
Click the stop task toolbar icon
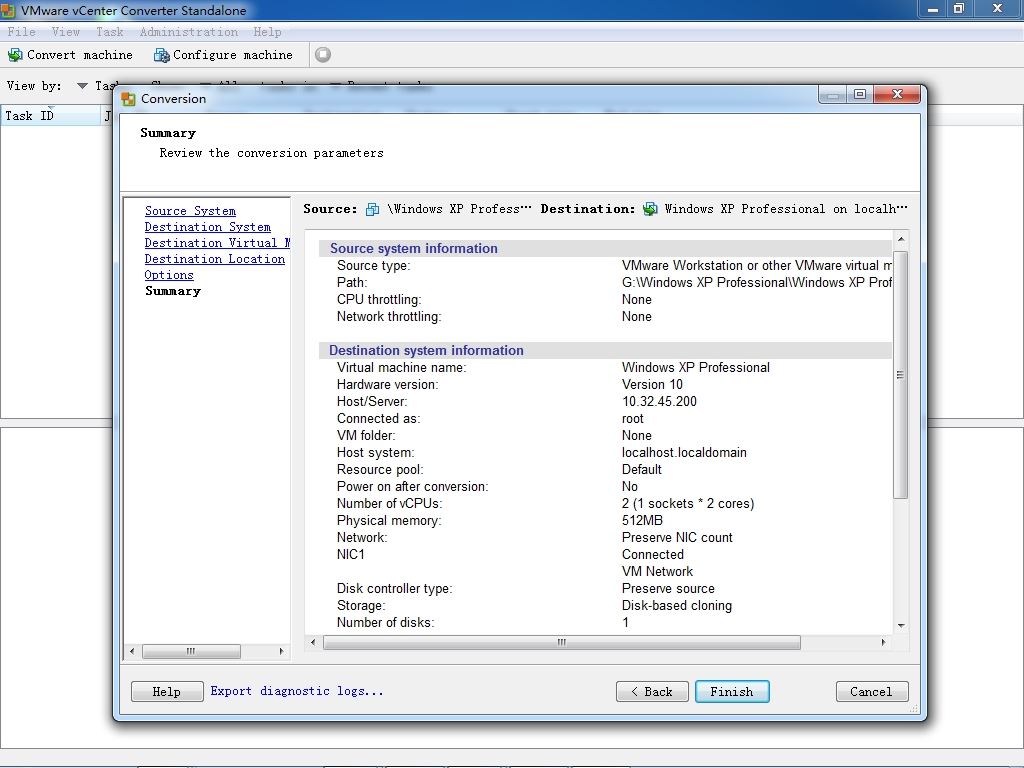tap(323, 55)
